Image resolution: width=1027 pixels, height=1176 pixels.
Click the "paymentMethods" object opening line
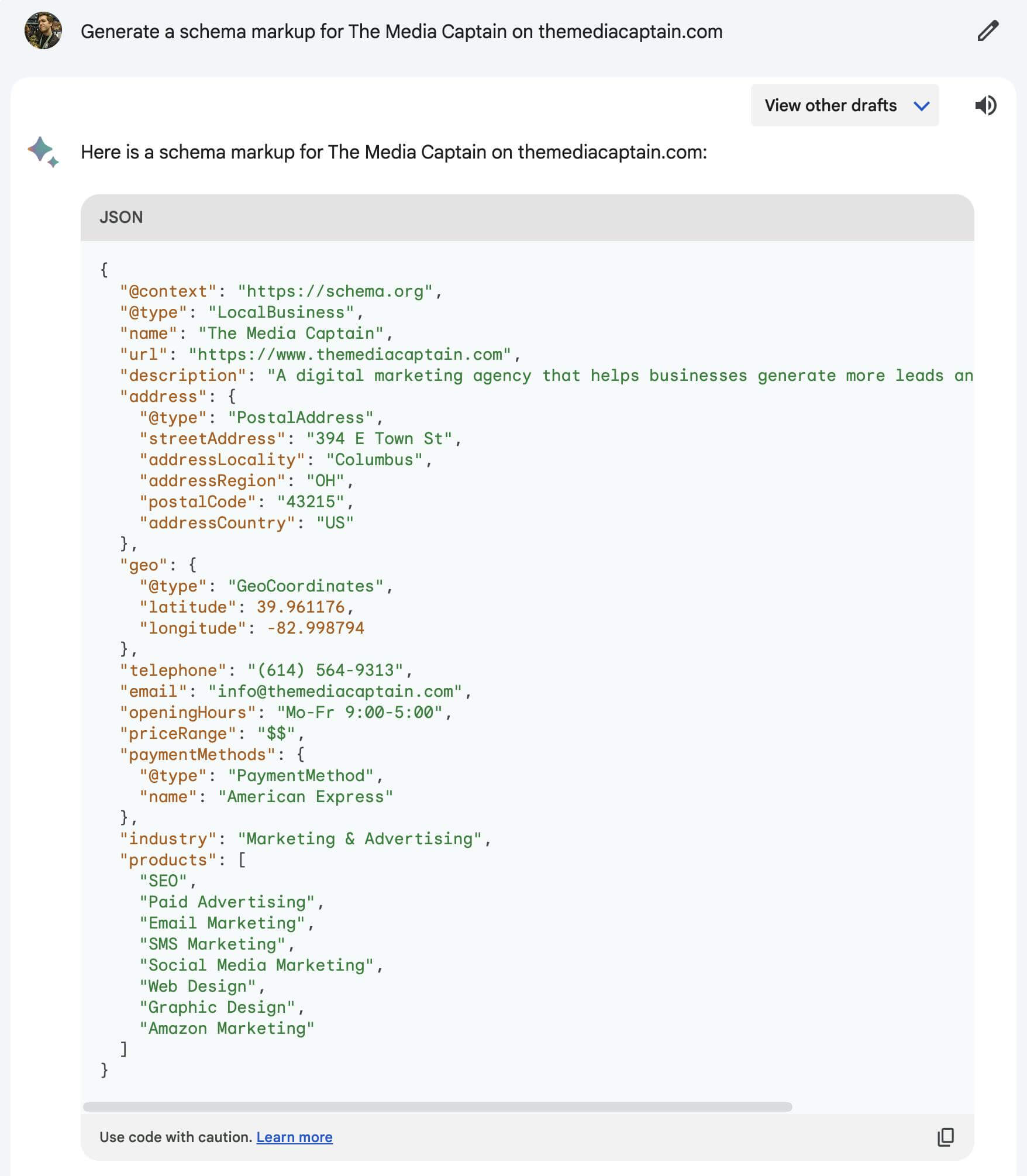point(212,755)
